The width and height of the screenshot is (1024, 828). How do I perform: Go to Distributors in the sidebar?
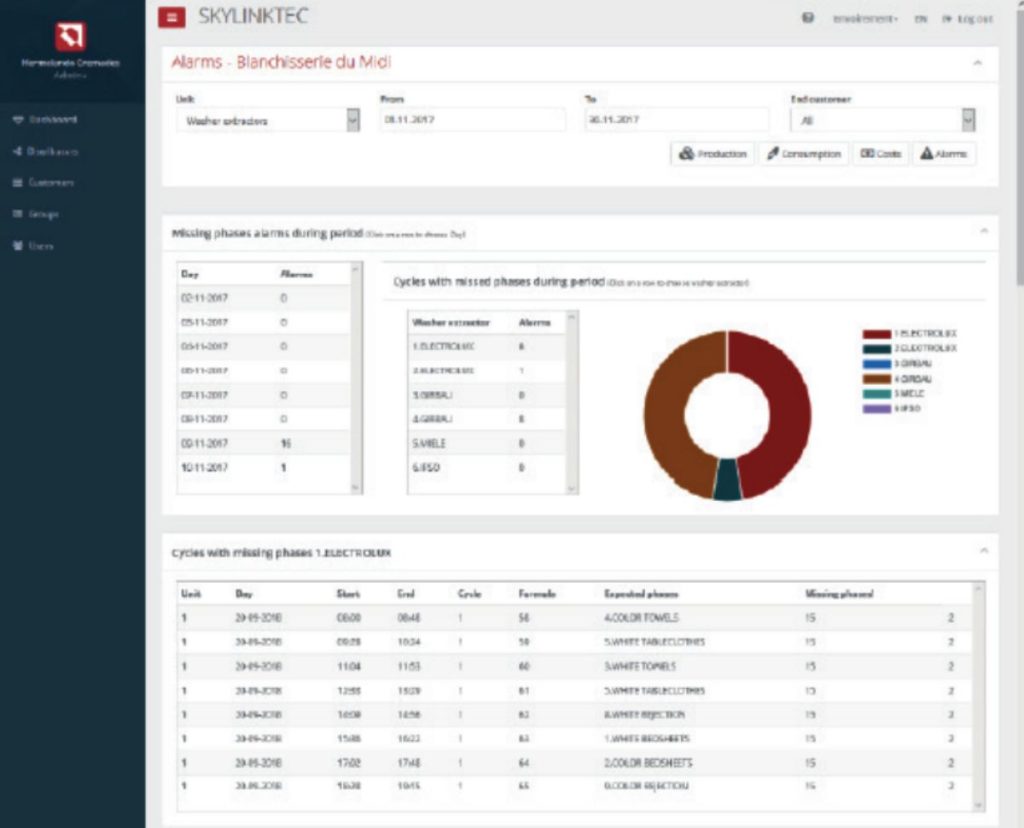click(46, 151)
